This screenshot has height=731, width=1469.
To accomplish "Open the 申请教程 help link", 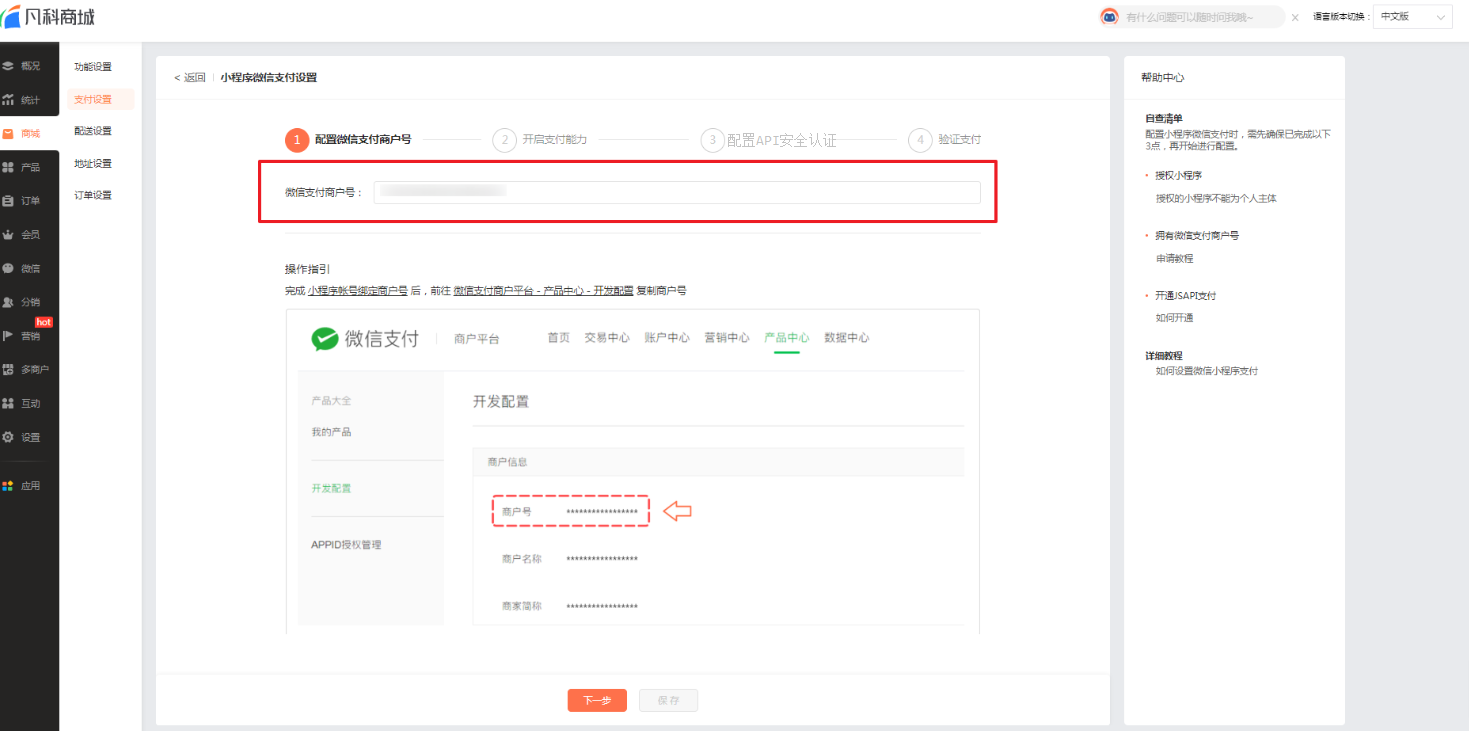I will [1174, 258].
